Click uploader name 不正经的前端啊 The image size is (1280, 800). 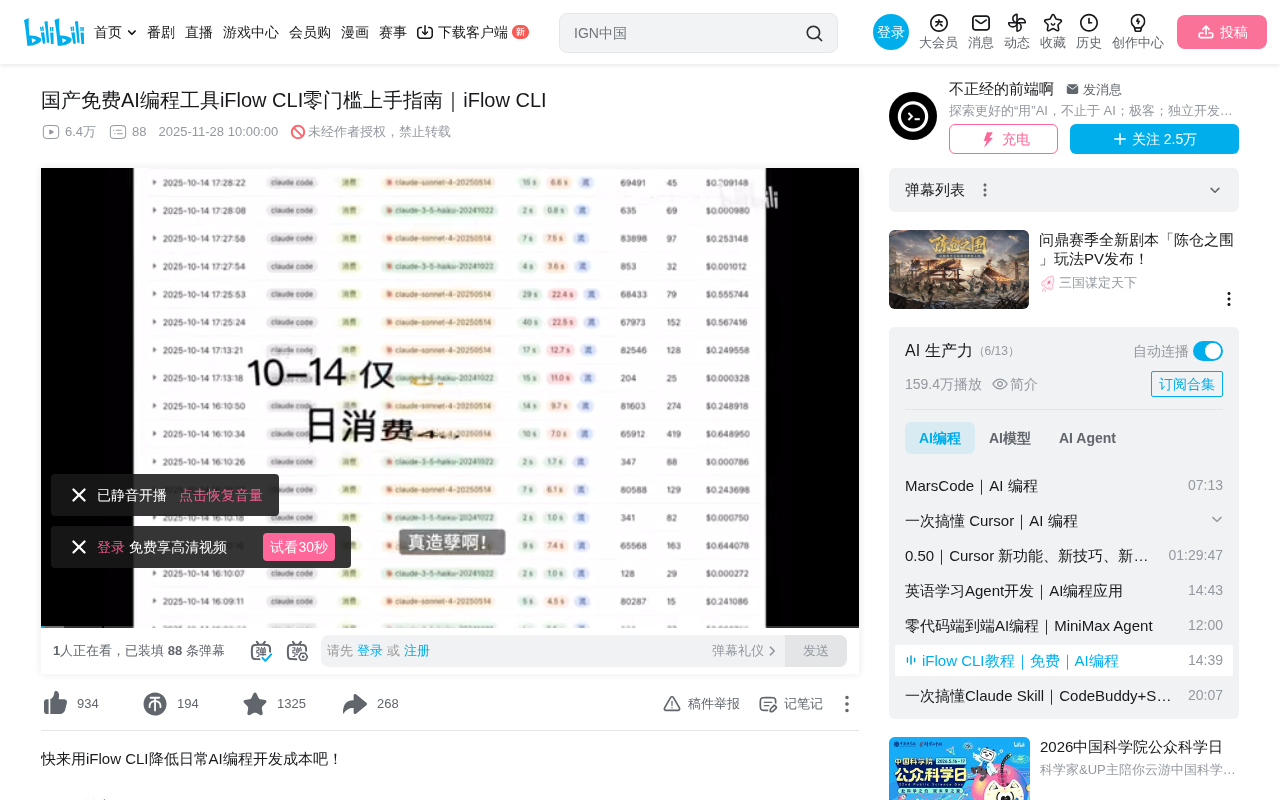coord(1001,89)
